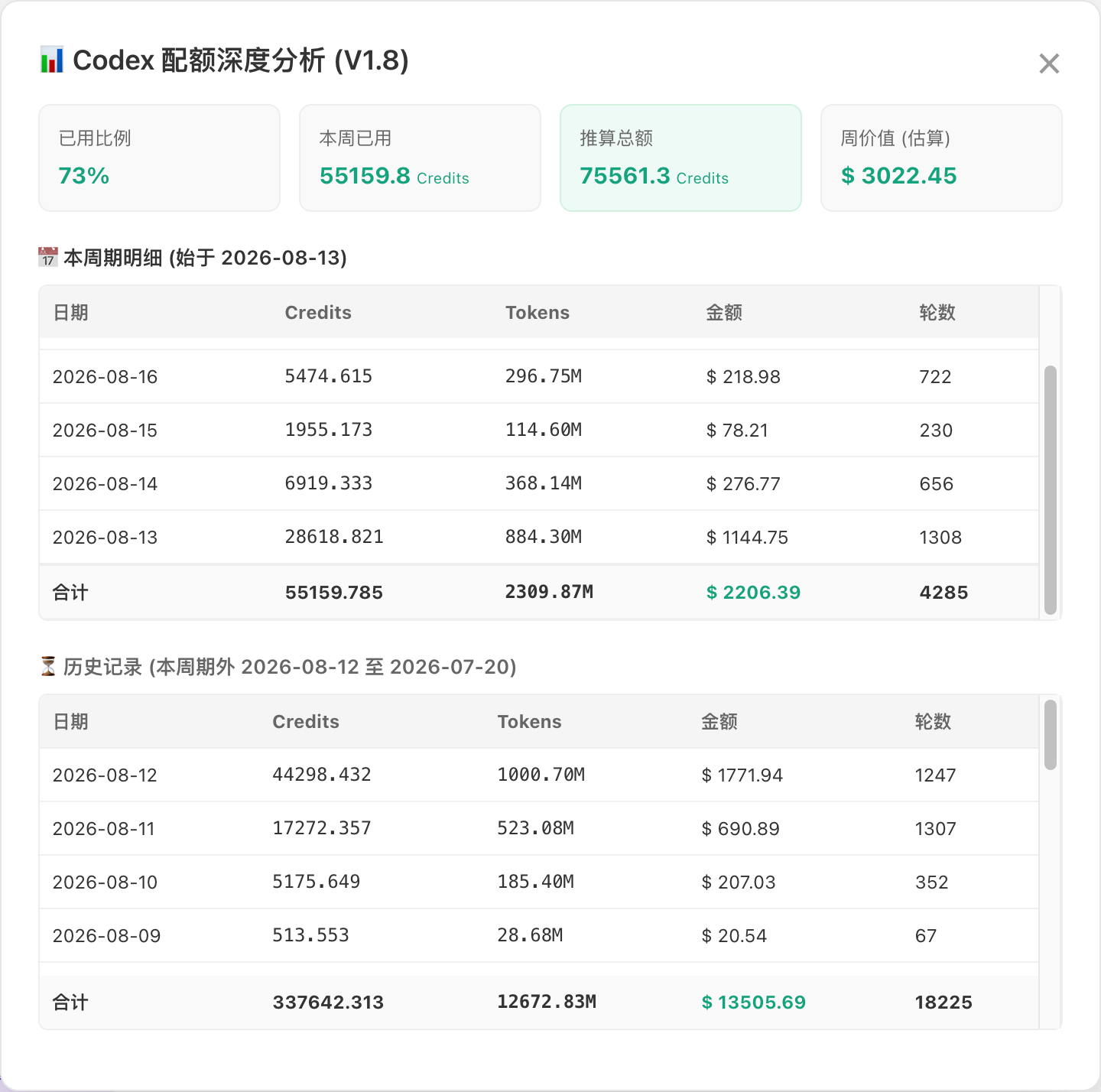Select the date cell 2026-08-09
This screenshot has width=1101, height=1092.
point(106,936)
